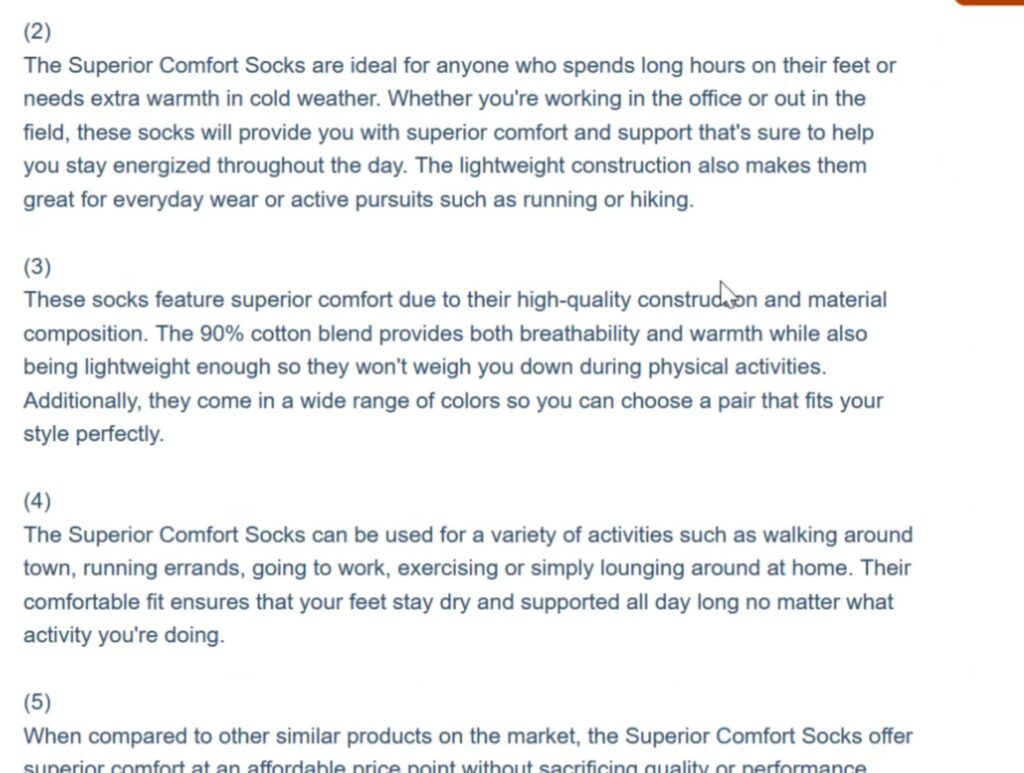This screenshot has height=773, width=1024.
Task: Click the (4) section number label
Action: click(37, 501)
